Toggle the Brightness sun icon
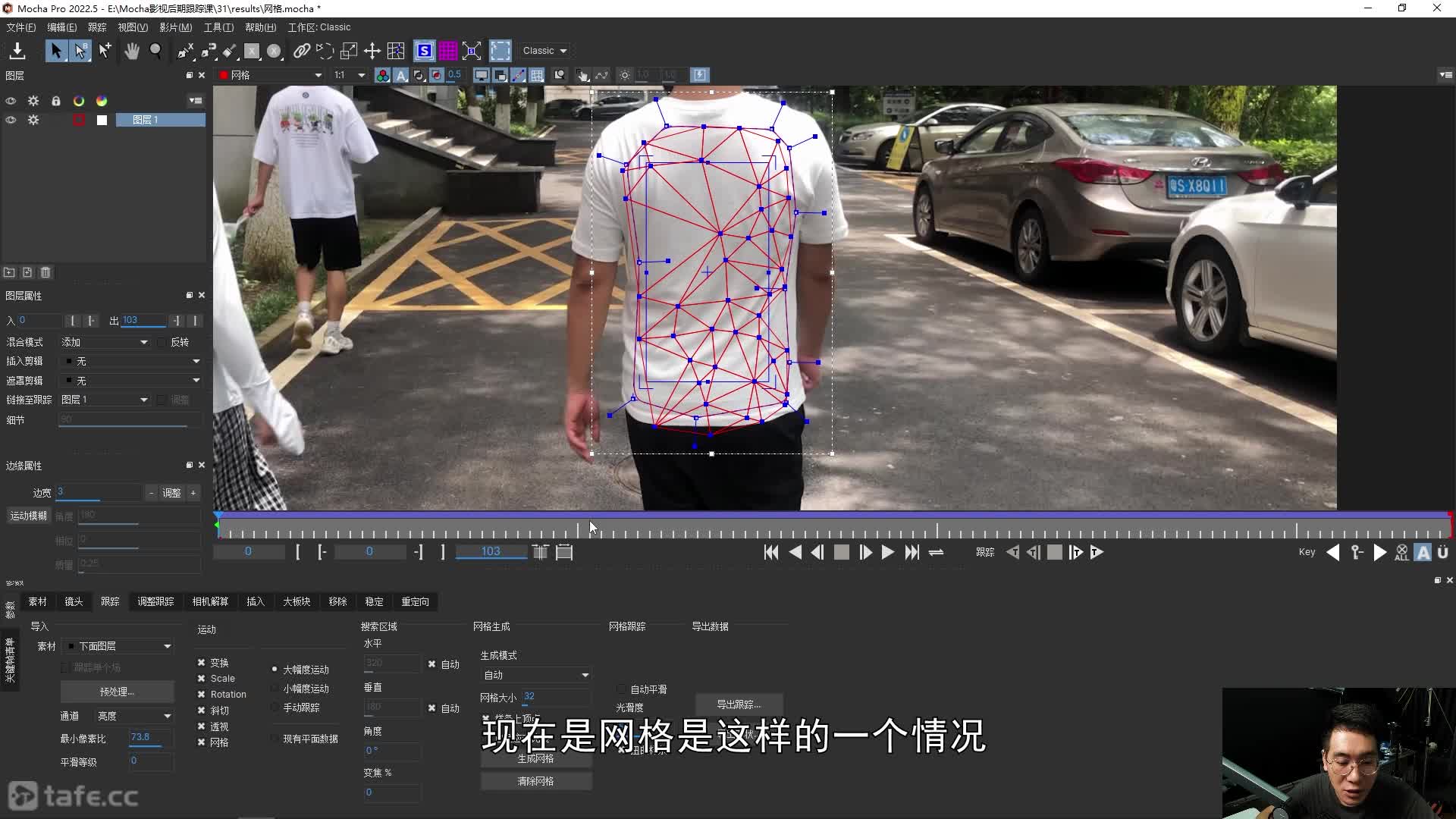 click(x=624, y=75)
